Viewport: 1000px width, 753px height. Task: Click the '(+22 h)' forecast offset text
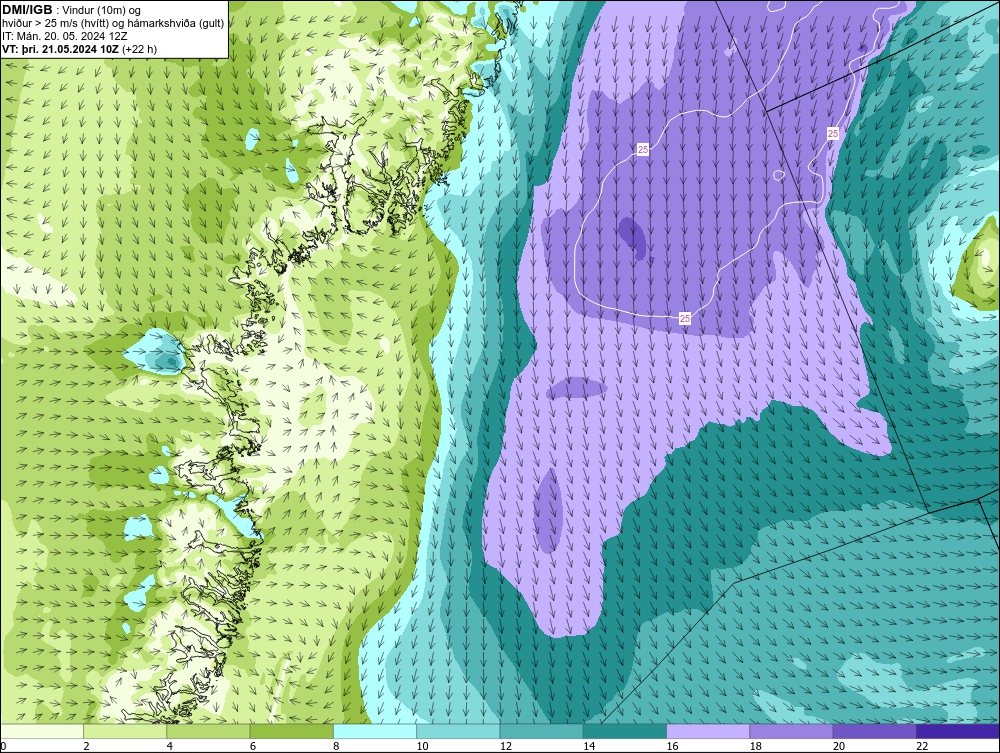pos(140,49)
